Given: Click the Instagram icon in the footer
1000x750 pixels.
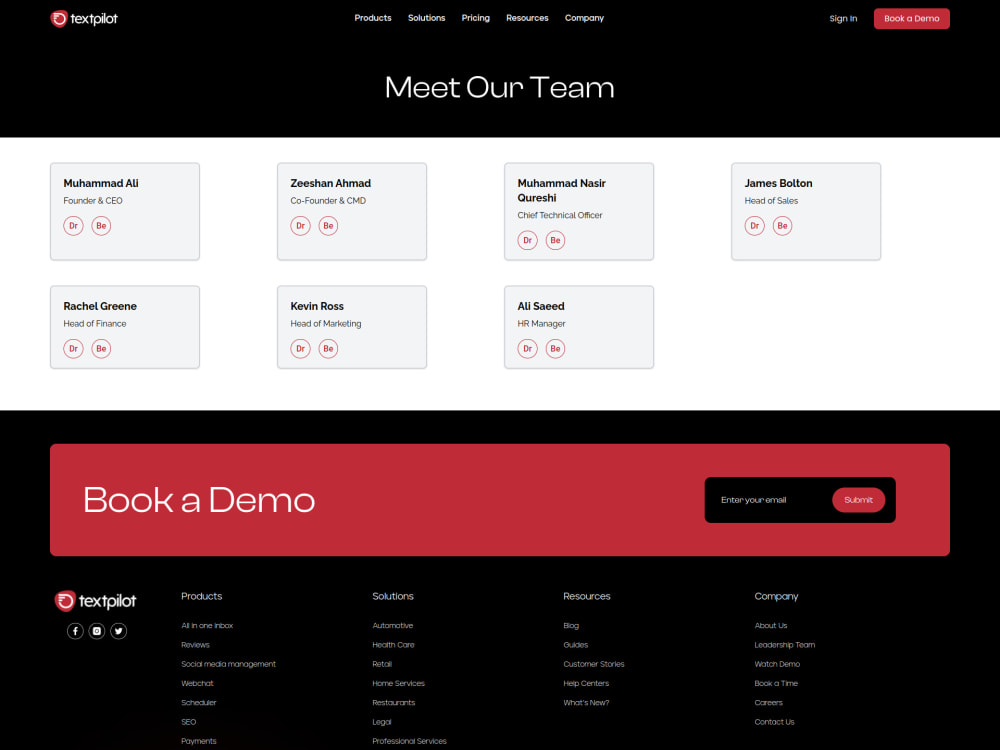Looking at the screenshot, I should click(x=96, y=631).
